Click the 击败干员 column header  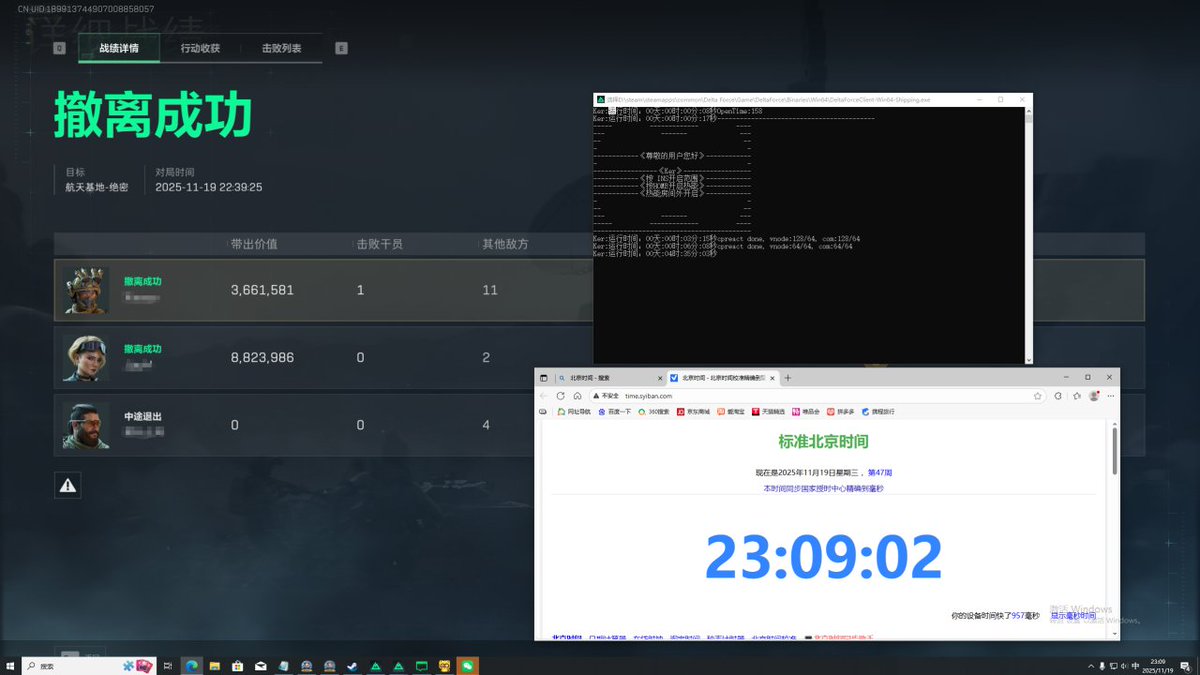pyautogui.click(x=380, y=244)
